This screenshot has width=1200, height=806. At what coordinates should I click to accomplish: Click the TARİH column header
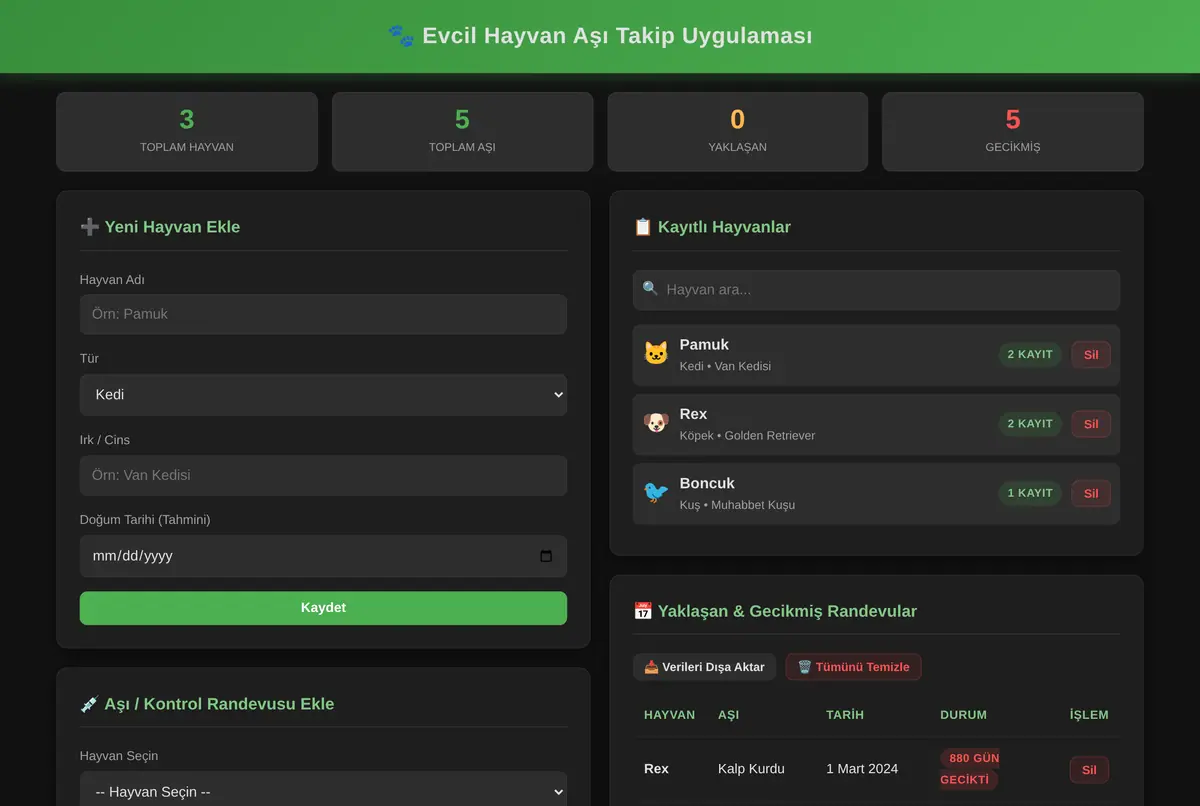(x=845, y=715)
